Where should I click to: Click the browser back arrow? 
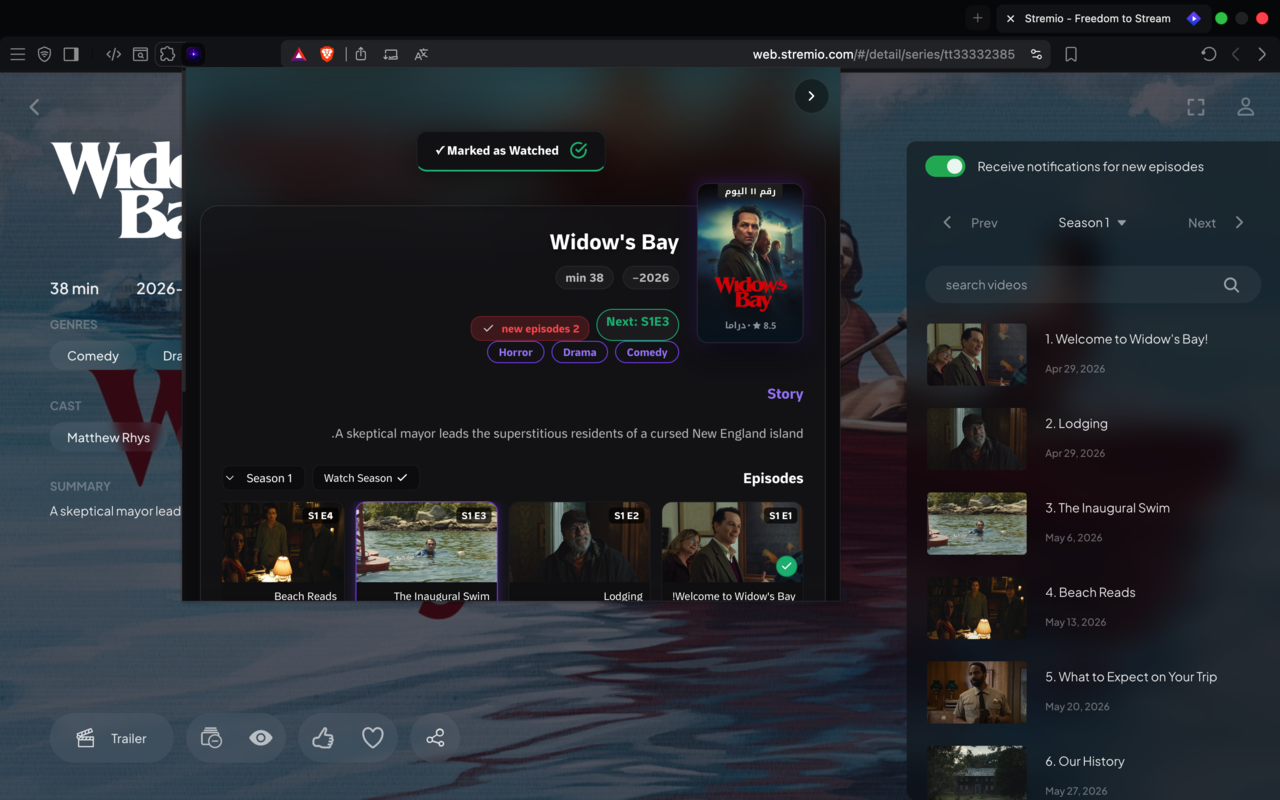1236,54
